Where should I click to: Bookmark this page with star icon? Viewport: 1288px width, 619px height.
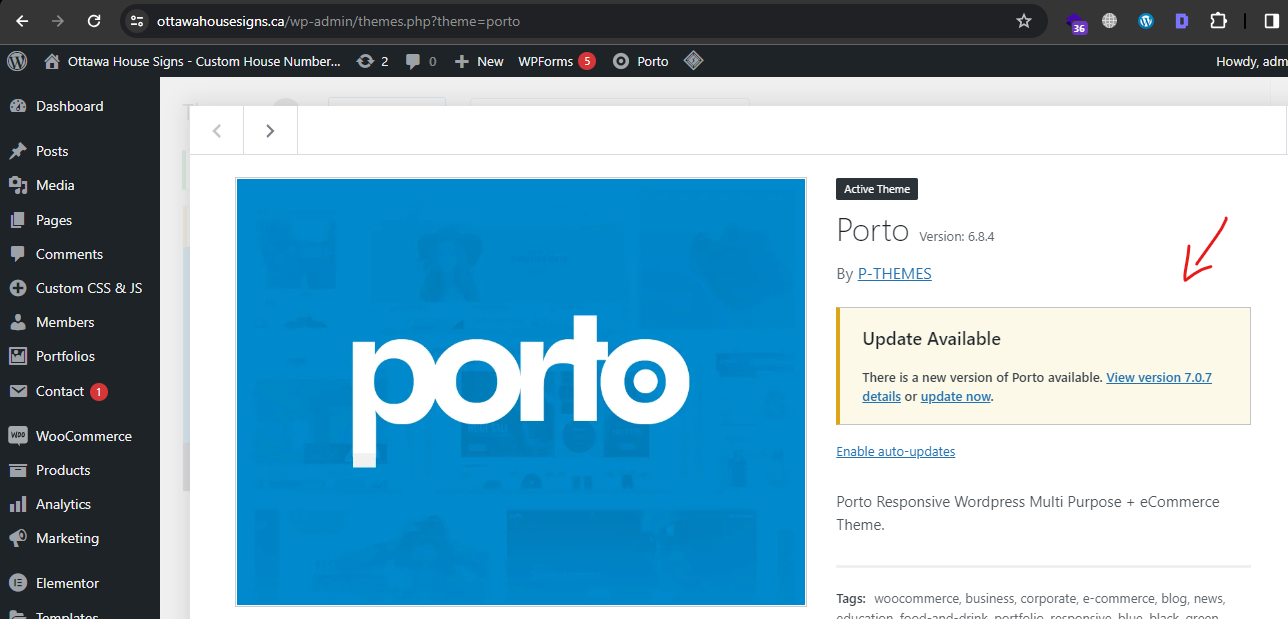click(x=1023, y=21)
